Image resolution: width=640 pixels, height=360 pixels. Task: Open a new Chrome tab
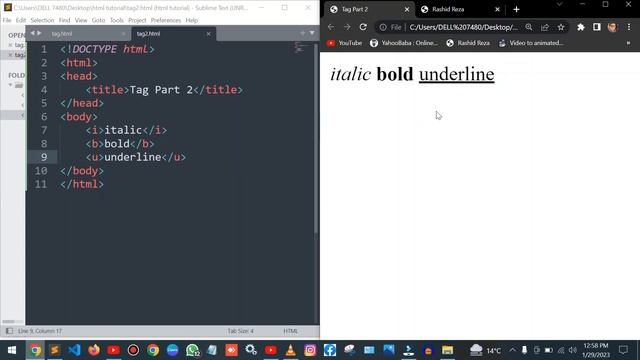516,9
